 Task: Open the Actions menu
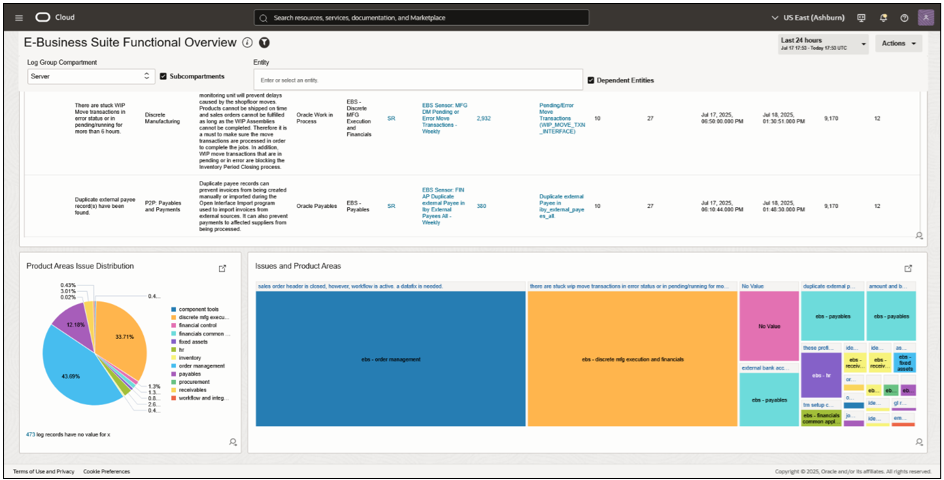898,43
